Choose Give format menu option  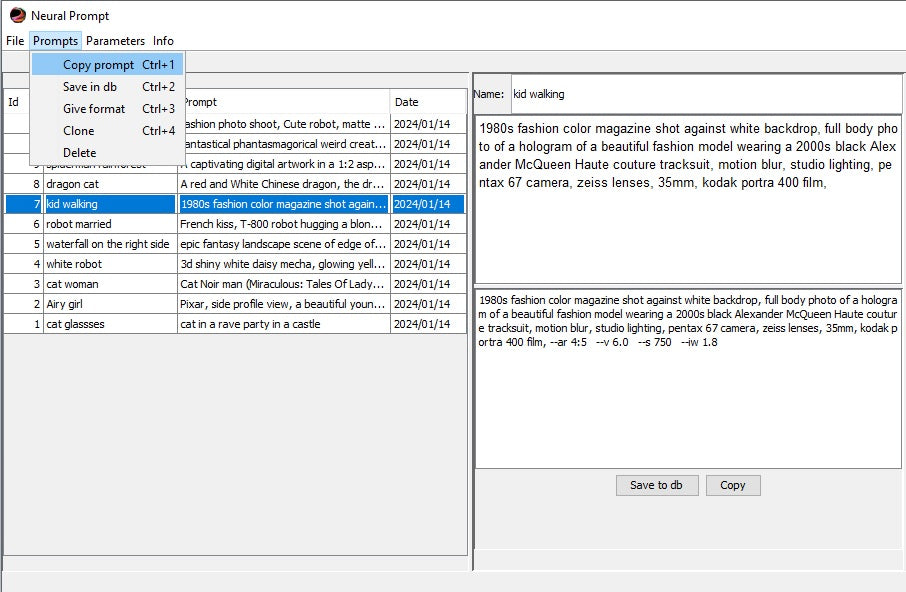pyautogui.click(x=94, y=109)
